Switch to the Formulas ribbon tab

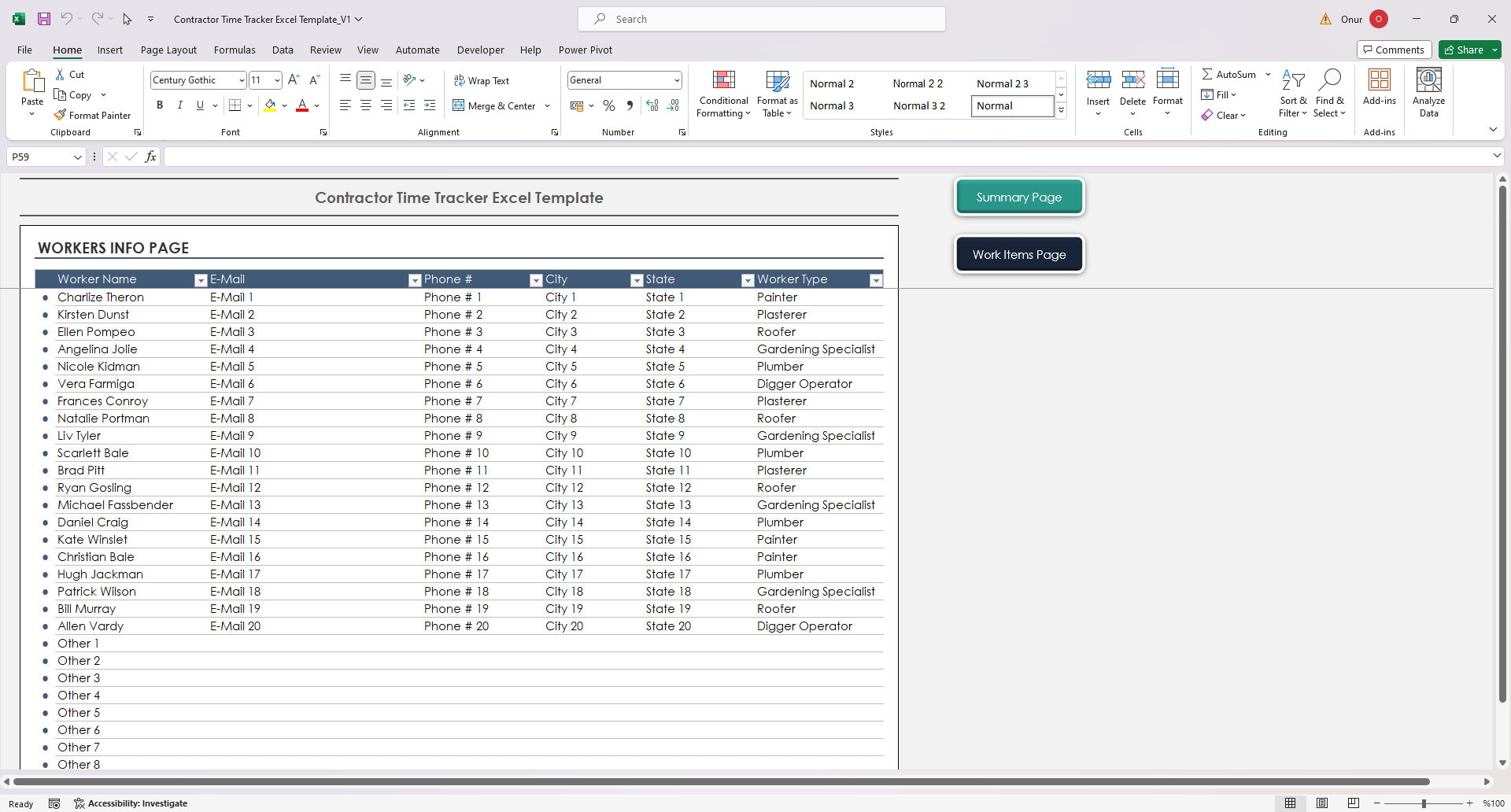pos(235,50)
